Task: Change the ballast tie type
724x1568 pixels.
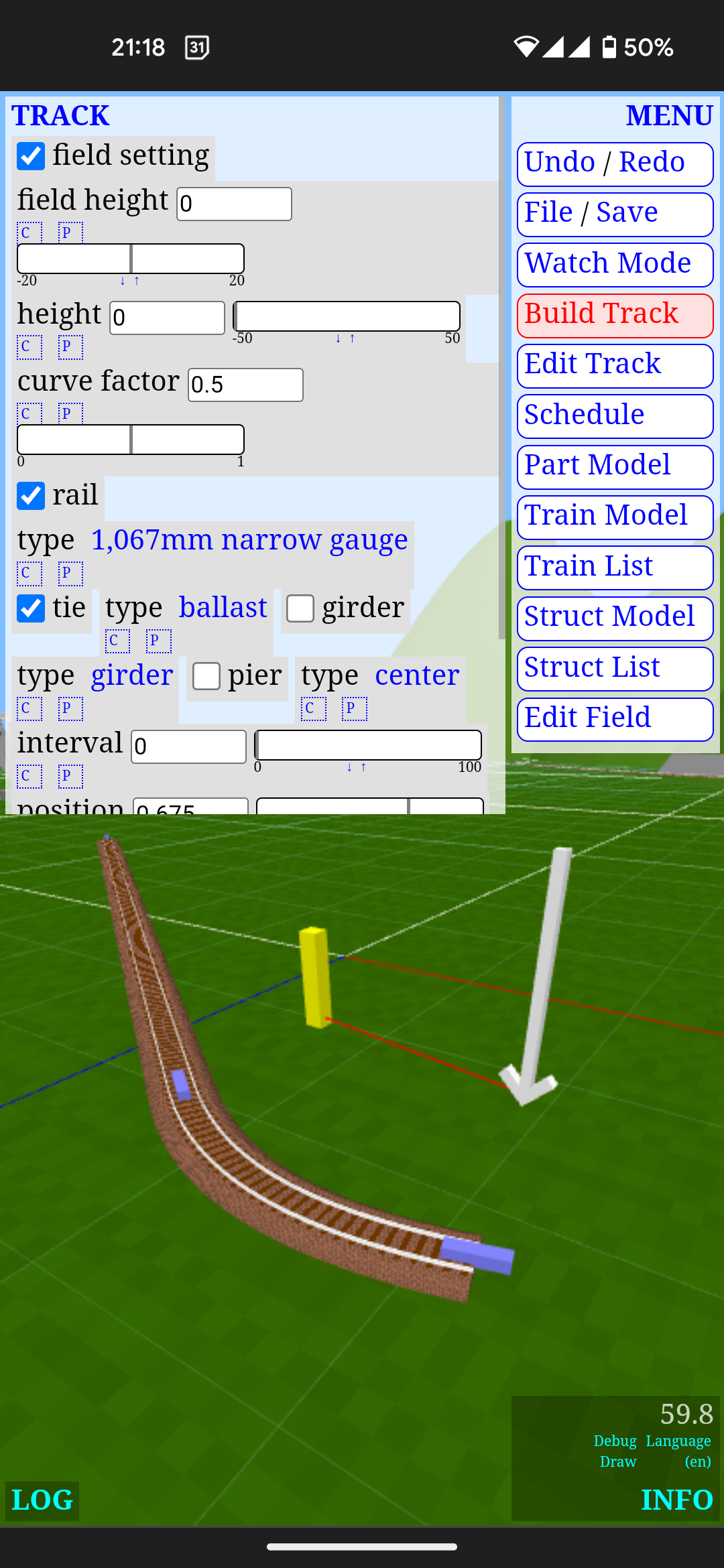Action: point(223,608)
